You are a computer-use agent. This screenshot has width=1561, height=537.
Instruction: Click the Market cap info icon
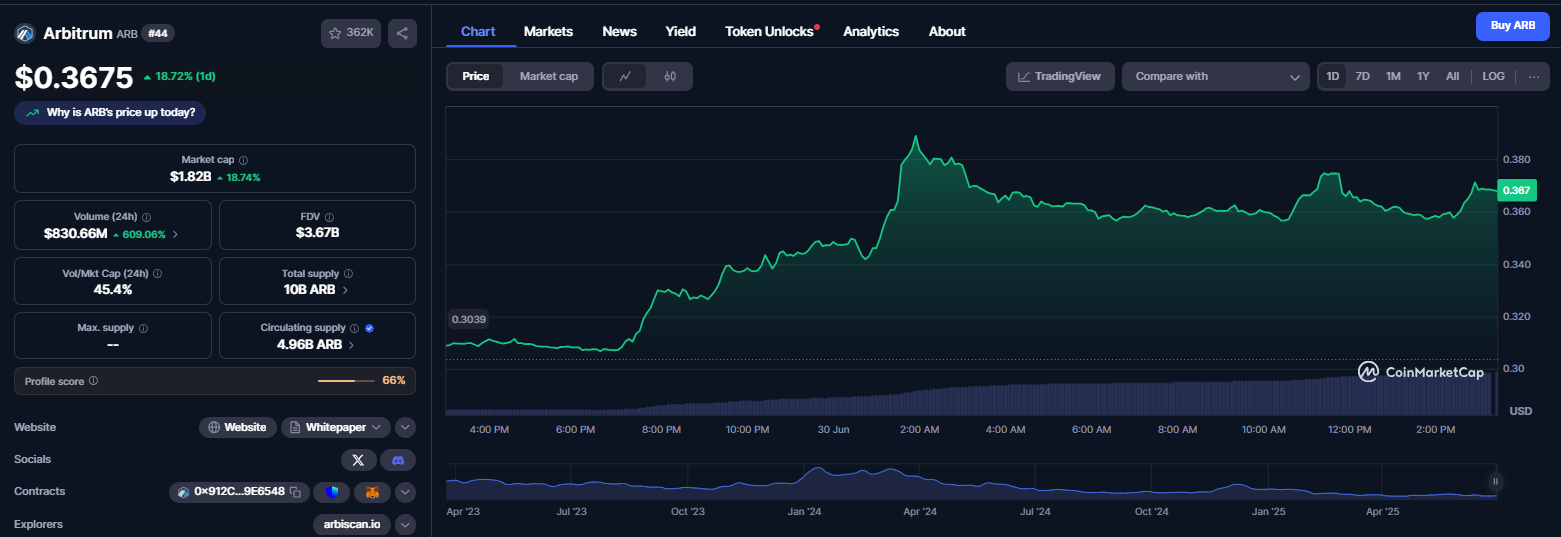coord(244,160)
